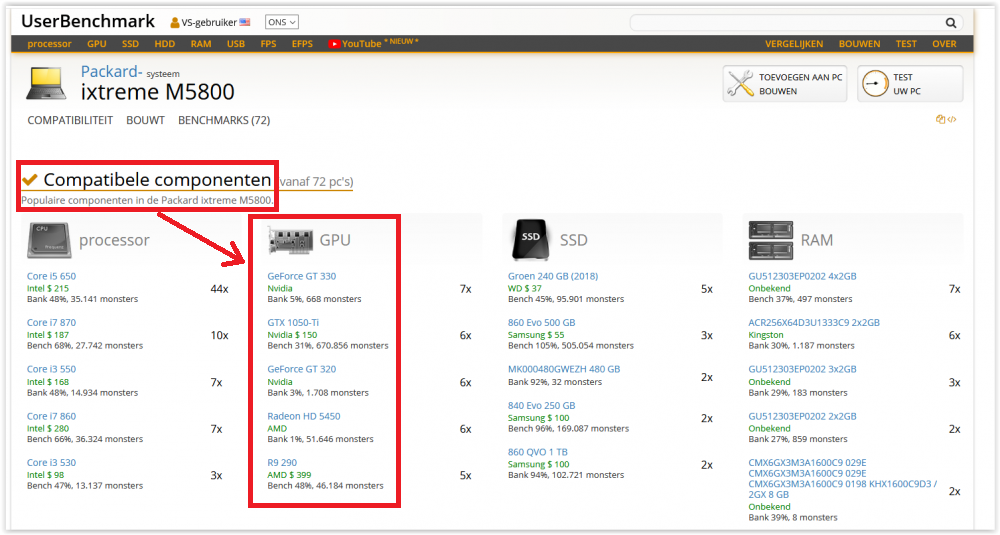This screenshot has width=1000, height=535.
Task: Click the "vanaf 72 pc's" text
Action: pos(316,182)
